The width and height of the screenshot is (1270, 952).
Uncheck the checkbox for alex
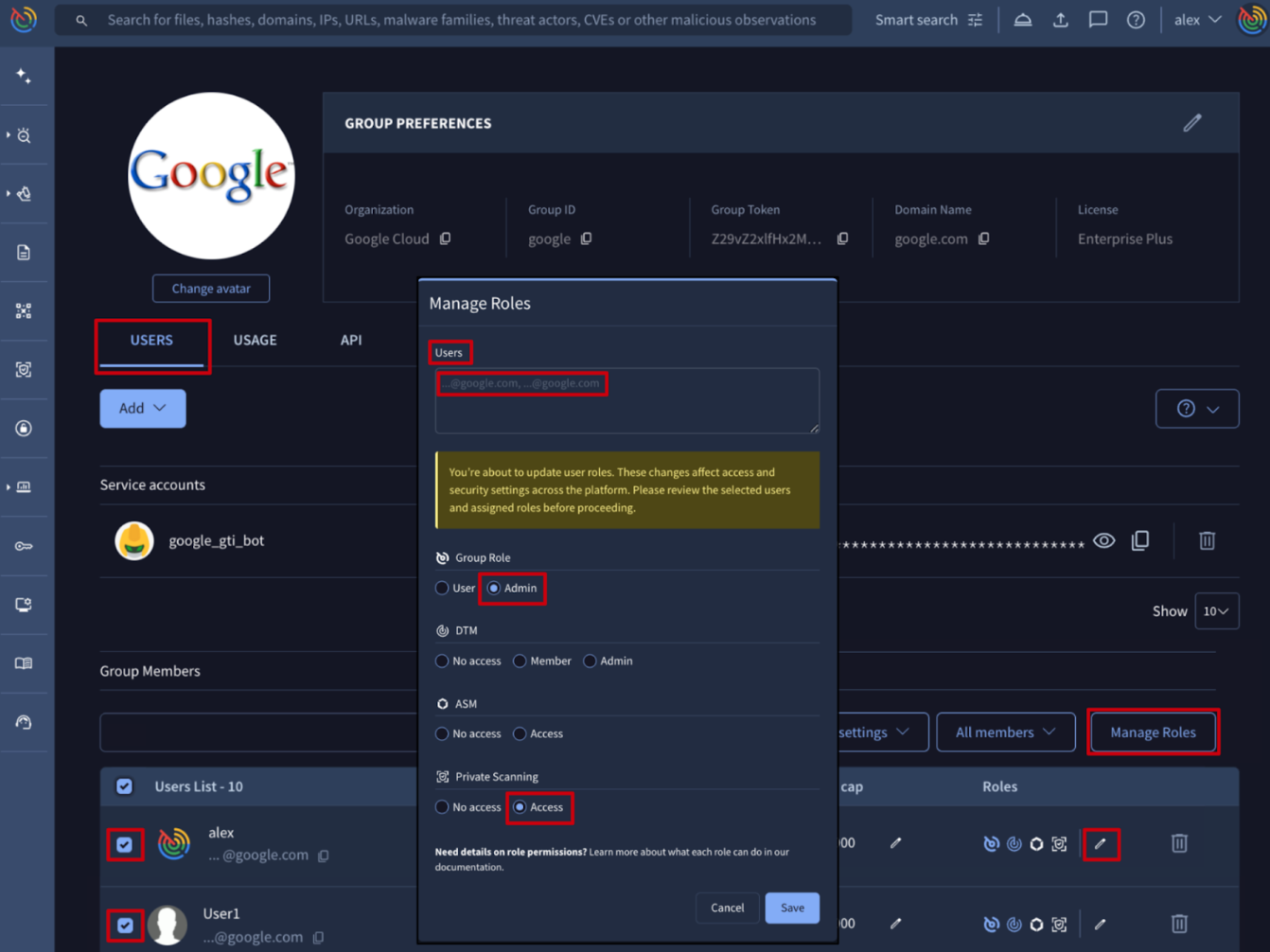[125, 844]
